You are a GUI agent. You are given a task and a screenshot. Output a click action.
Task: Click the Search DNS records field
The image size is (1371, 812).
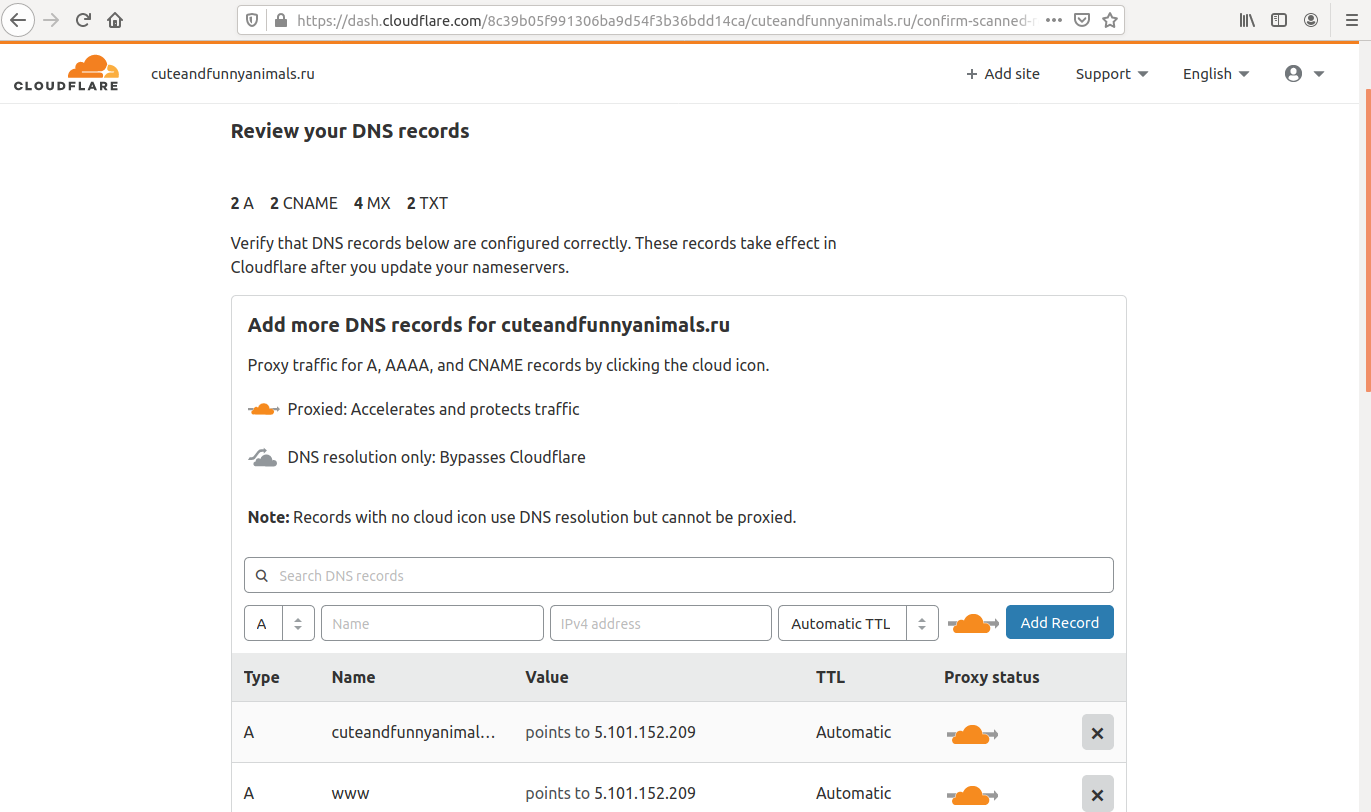(678, 576)
